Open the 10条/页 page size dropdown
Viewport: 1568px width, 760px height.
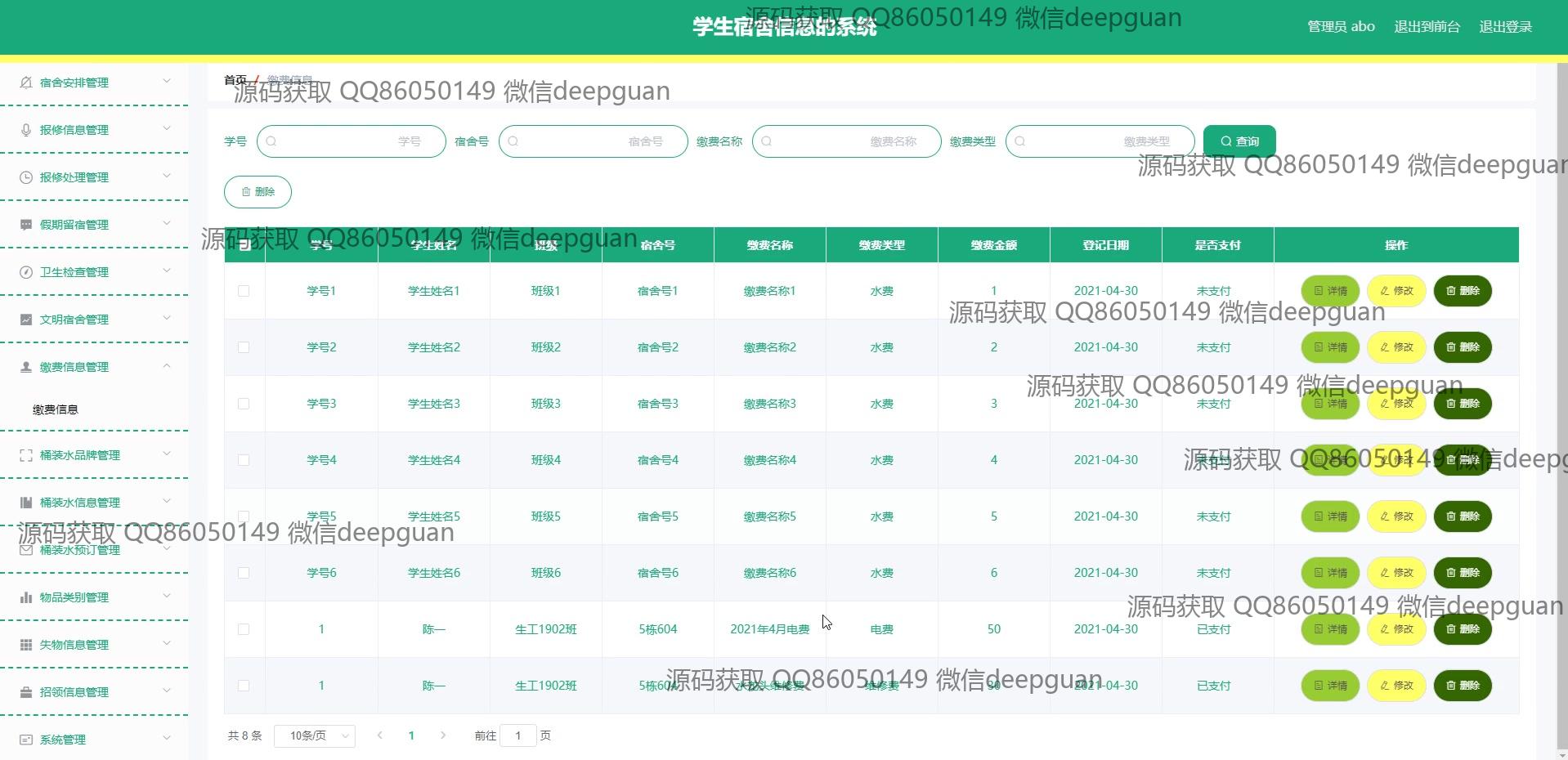point(315,735)
